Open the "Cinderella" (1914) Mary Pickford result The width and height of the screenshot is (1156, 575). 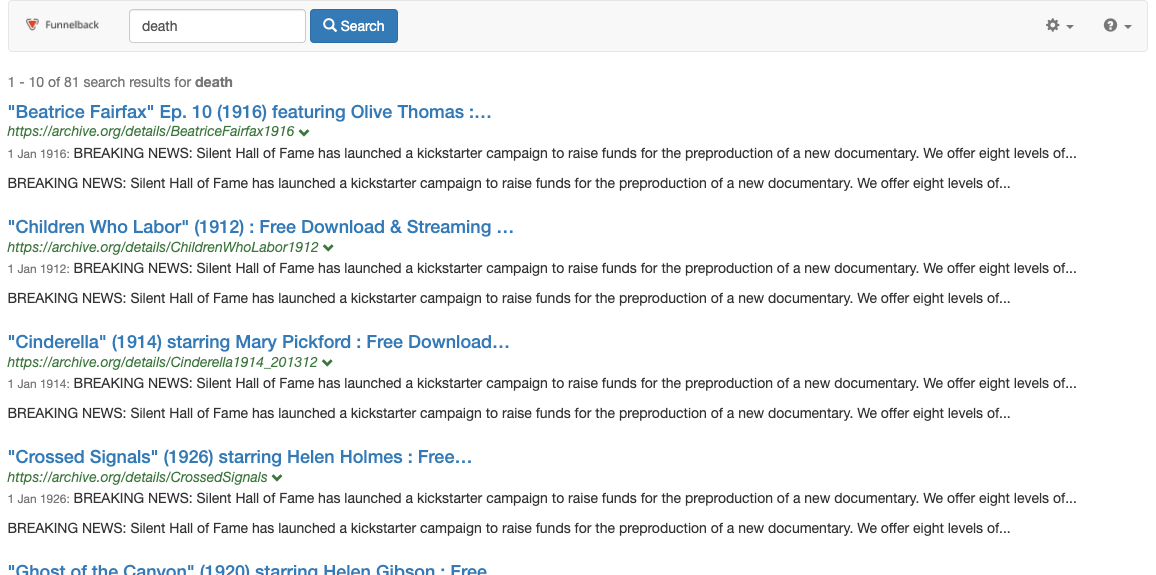pyautogui.click(x=258, y=342)
